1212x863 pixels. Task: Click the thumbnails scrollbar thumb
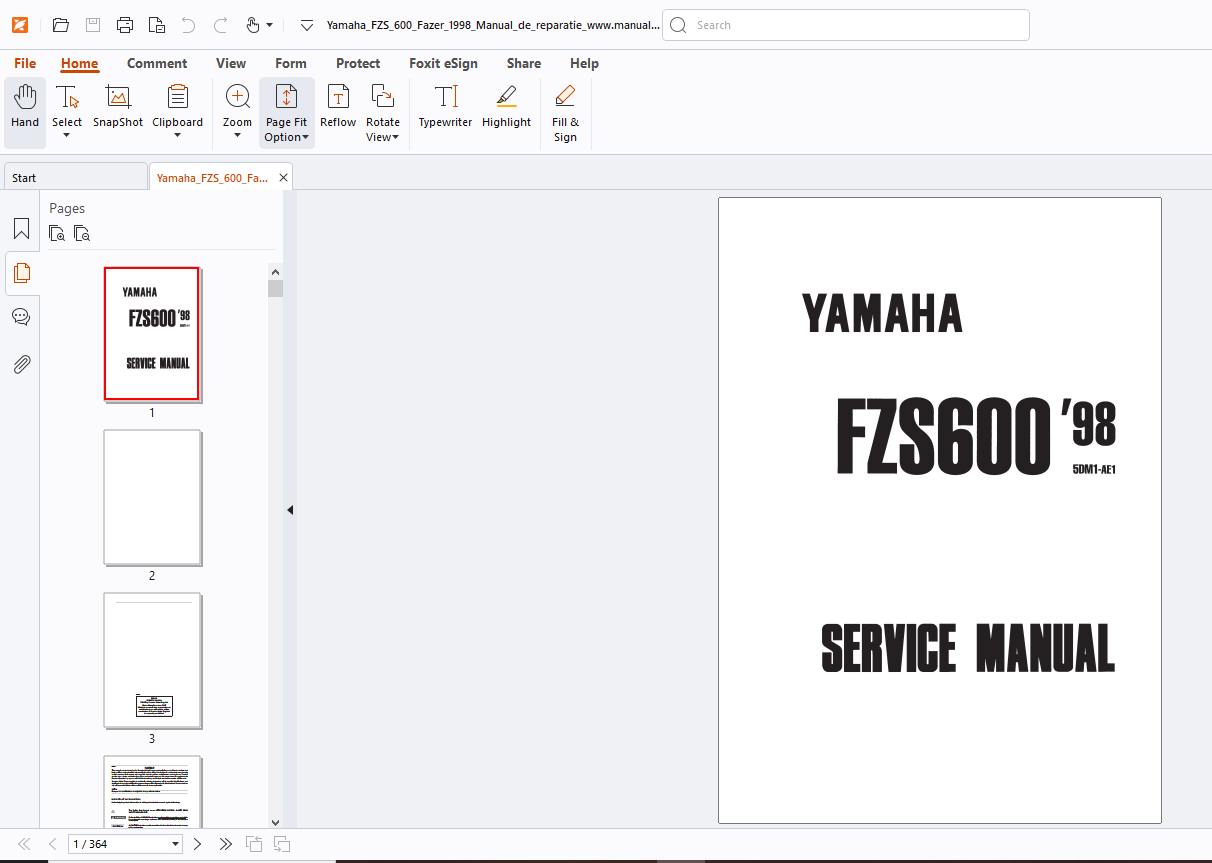pos(276,289)
